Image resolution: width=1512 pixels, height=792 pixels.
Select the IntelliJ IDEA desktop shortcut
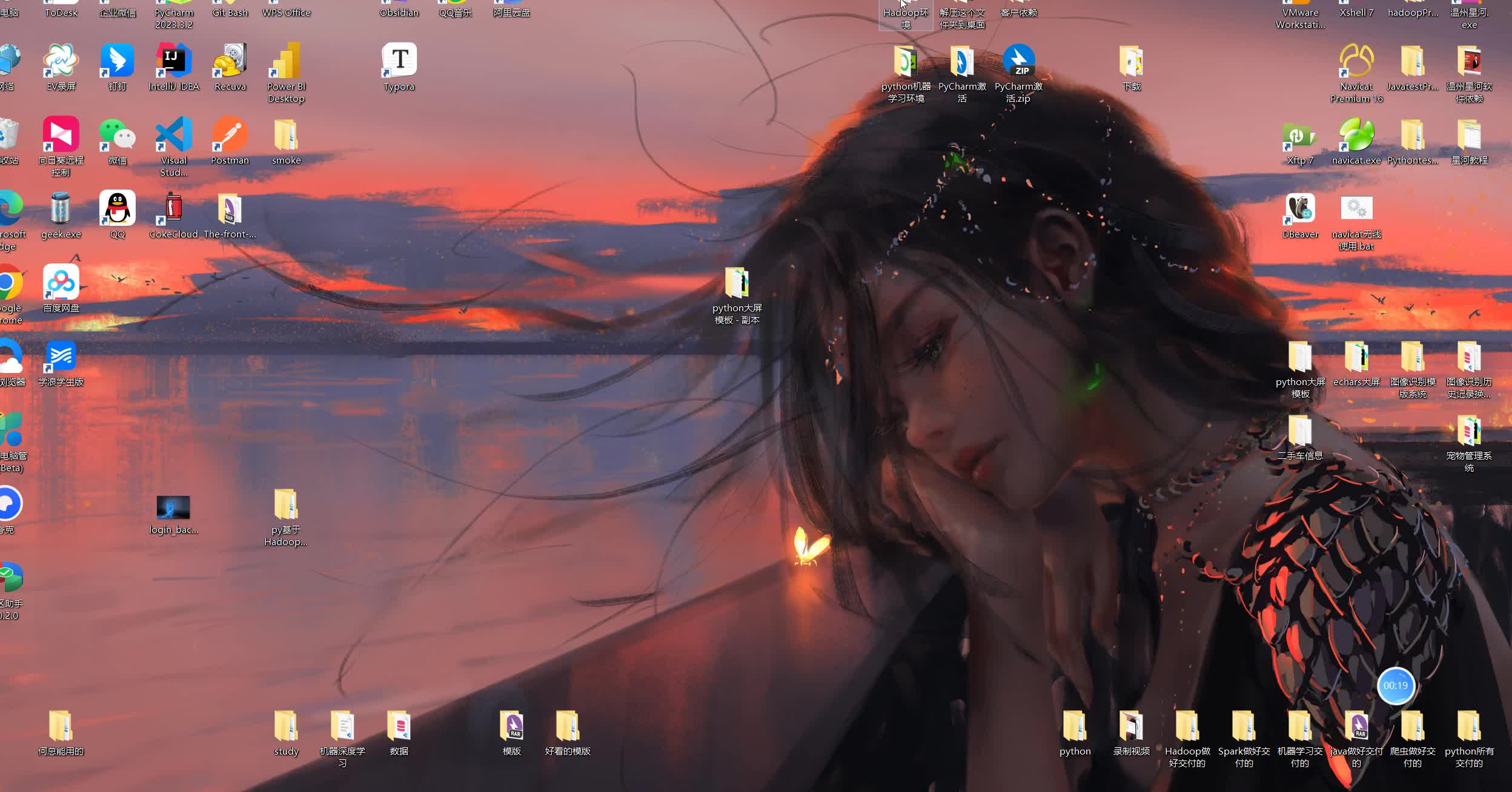click(x=174, y=61)
